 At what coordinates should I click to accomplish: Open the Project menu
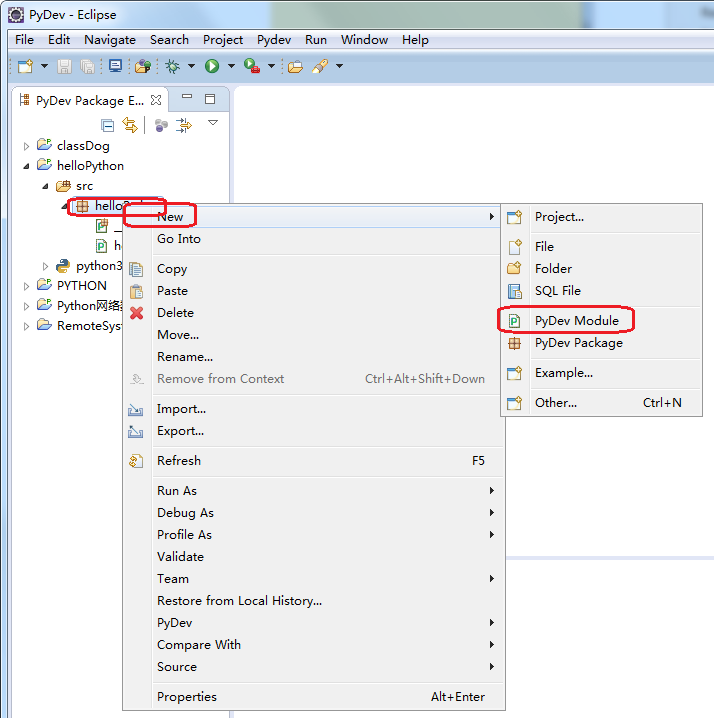click(x=223, y=40)
